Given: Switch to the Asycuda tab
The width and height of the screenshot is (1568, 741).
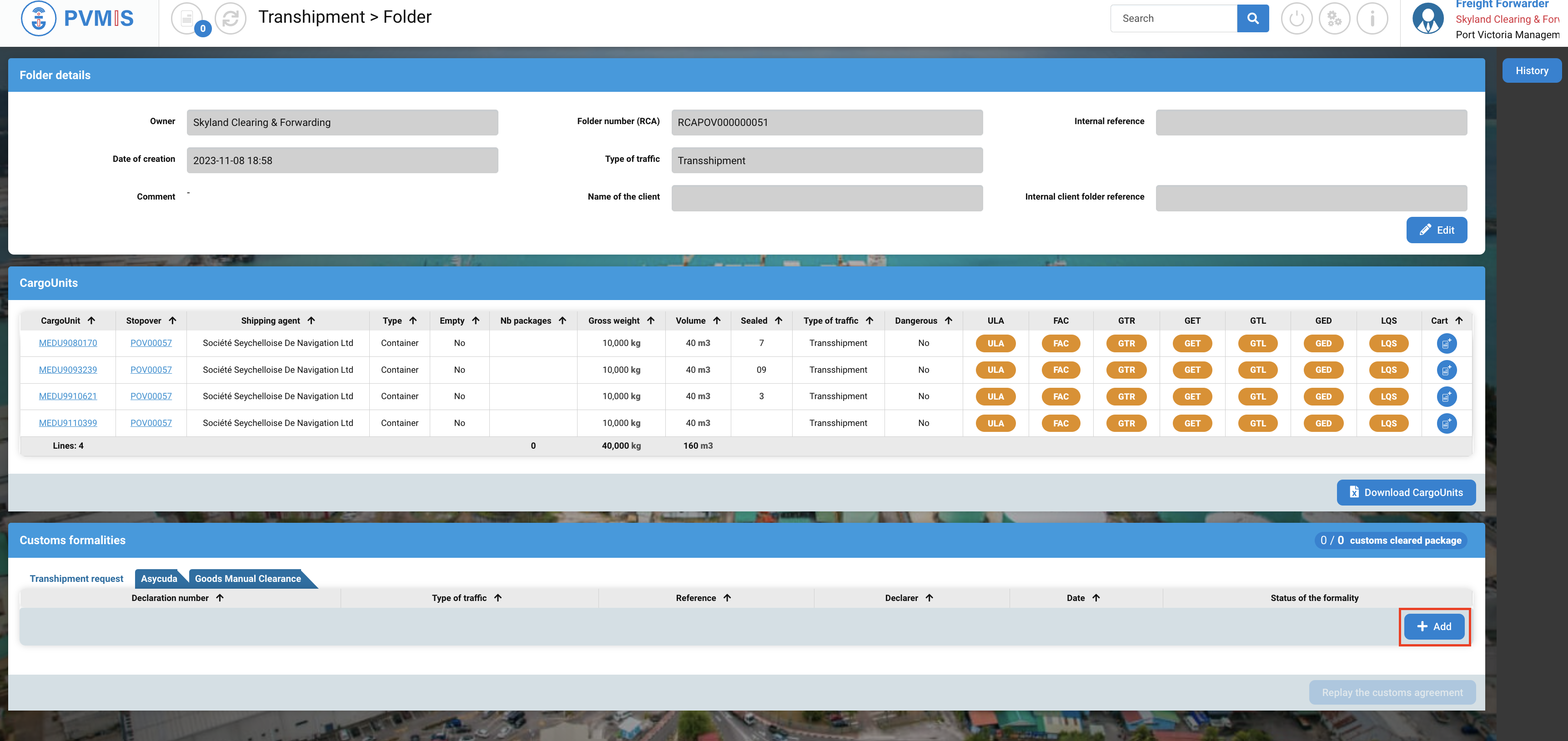Looking at the screenshot, I should coord(159,579).
